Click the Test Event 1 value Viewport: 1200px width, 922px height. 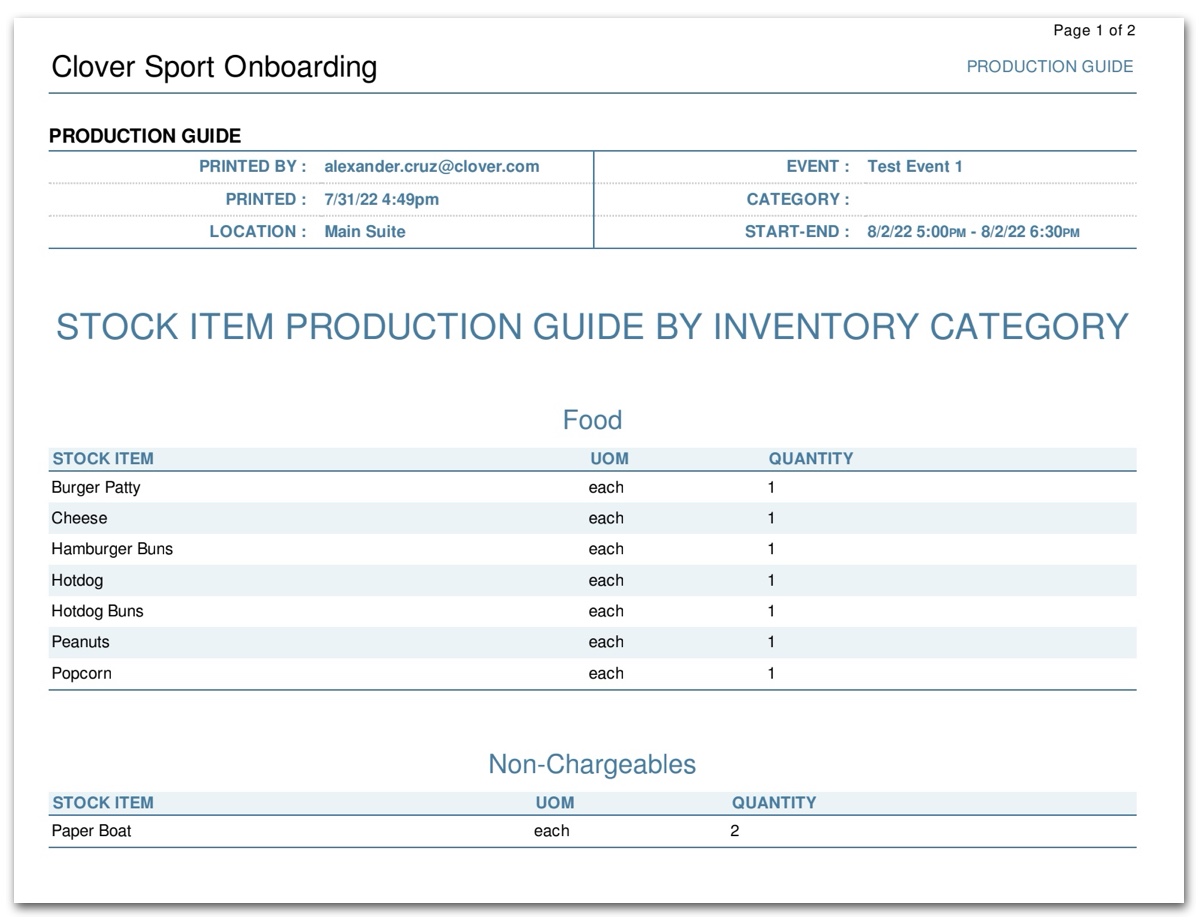(915, 167)
